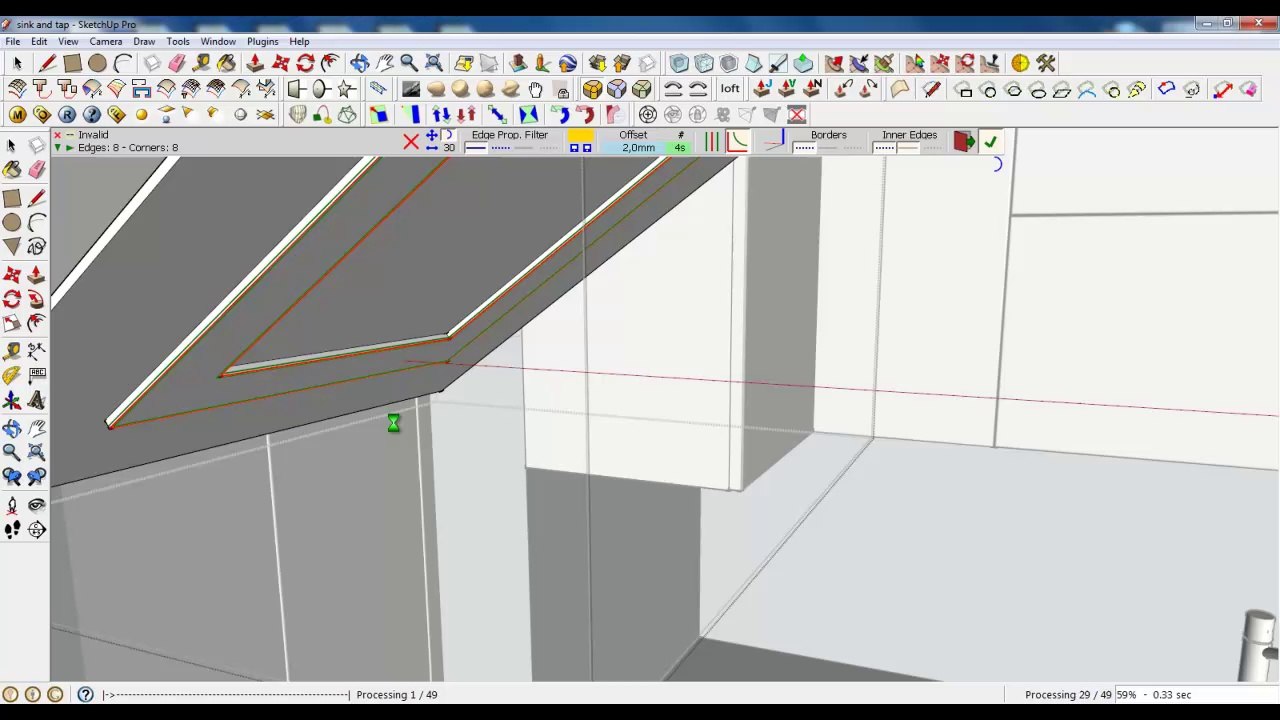Select the Freehand tool in left toolbar
Viewport: 1280px width, 720px height.
[37, 246]
